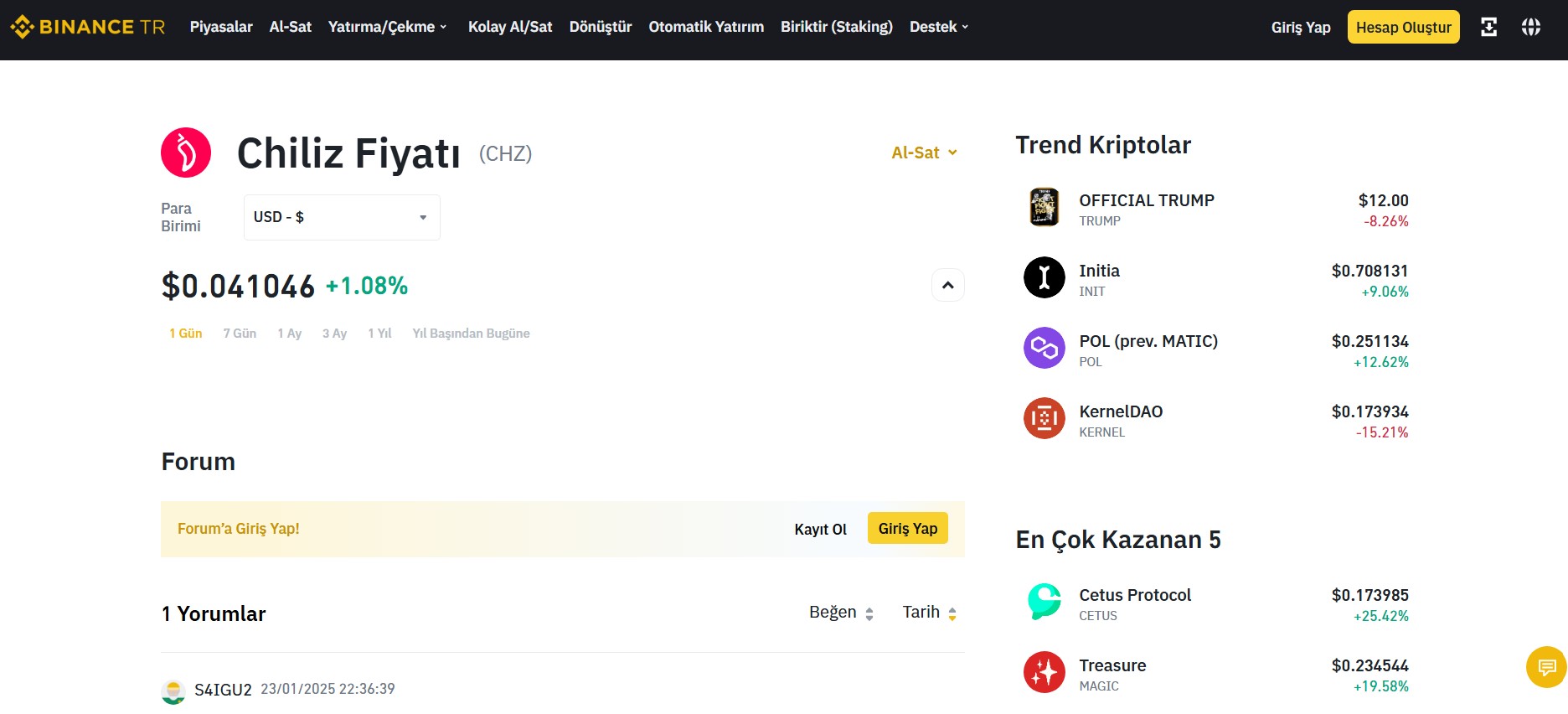Click the Cetus Protocol coin icon
1568x714 pixels.
coord(1044,602)
